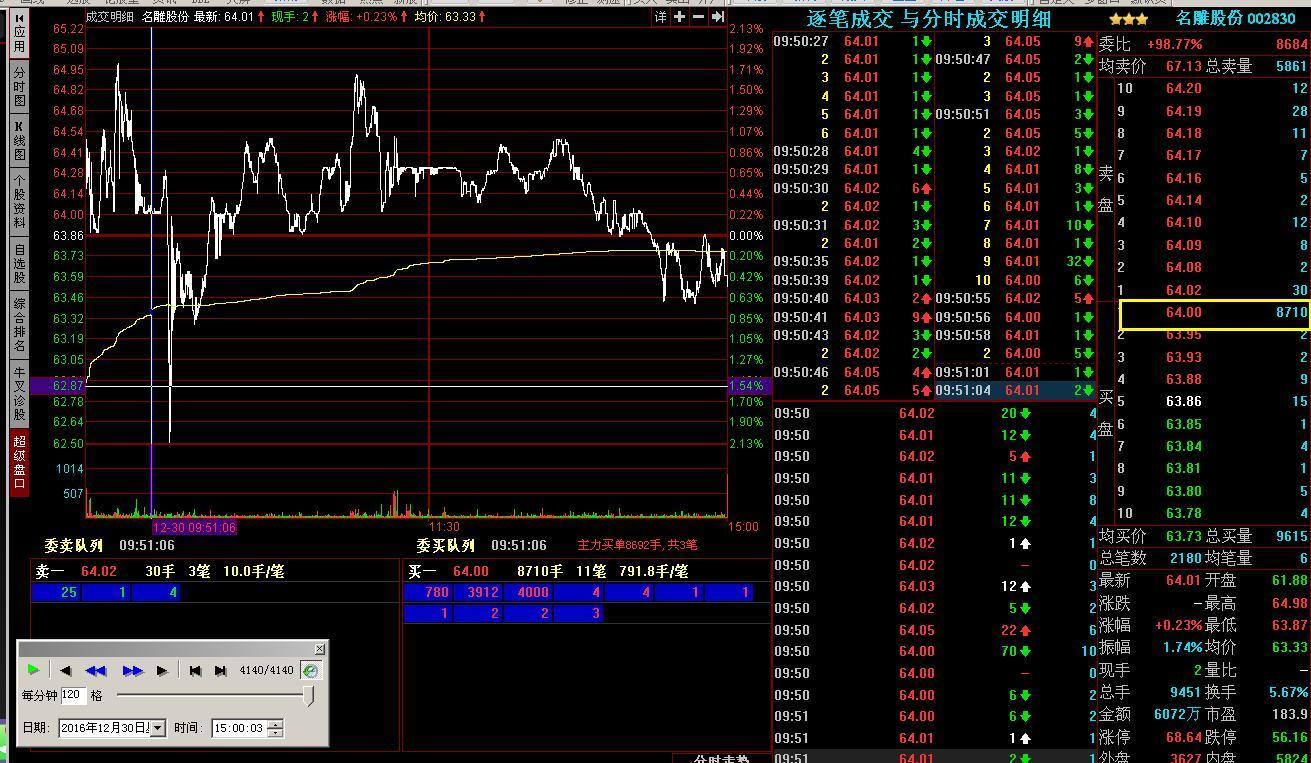Click the per-minute frames field showing 120
The width and height of the screenshot is (1311, 763).
(73, 695)
